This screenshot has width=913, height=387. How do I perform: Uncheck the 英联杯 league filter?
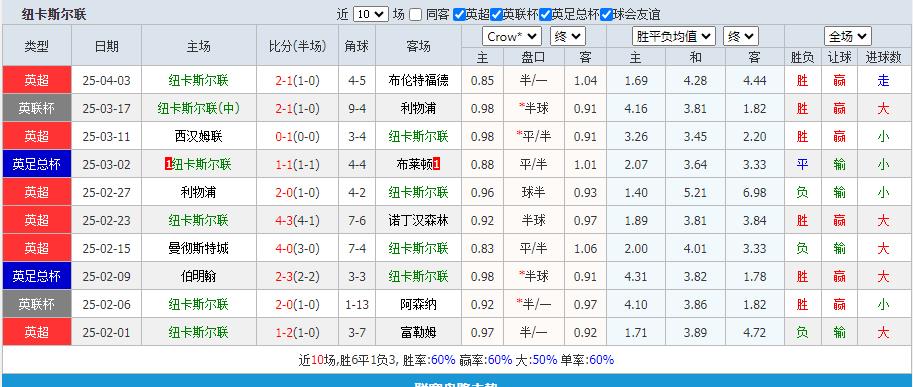(496, 15)
